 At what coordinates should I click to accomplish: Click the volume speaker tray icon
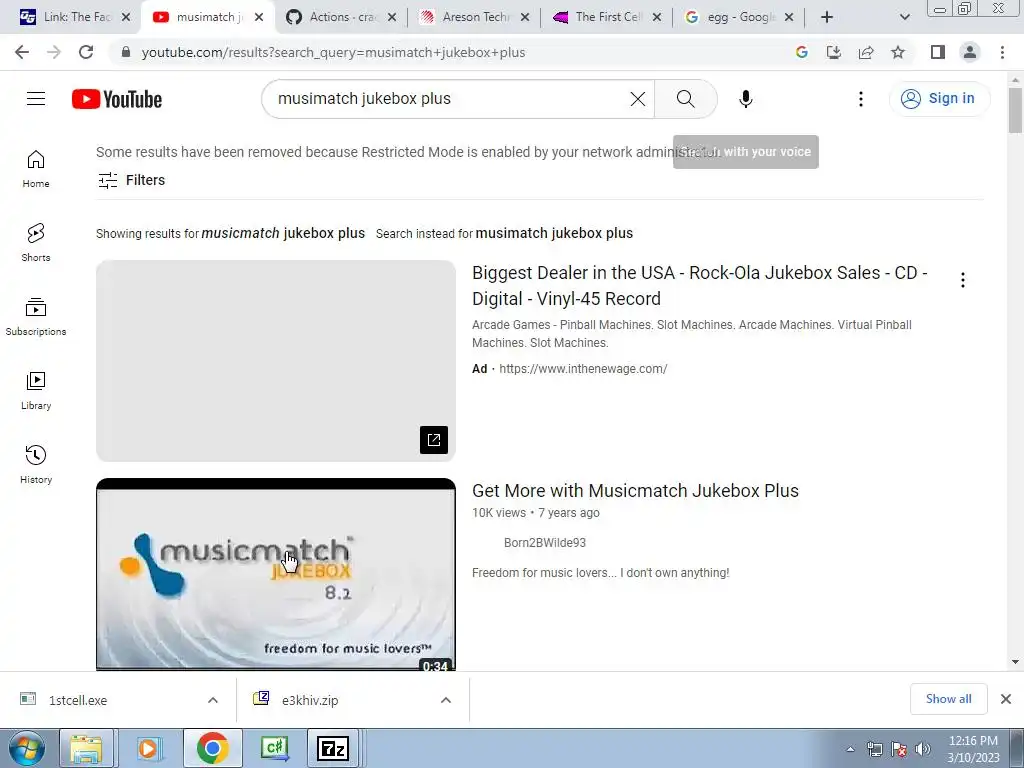click(x=923, y=749)
